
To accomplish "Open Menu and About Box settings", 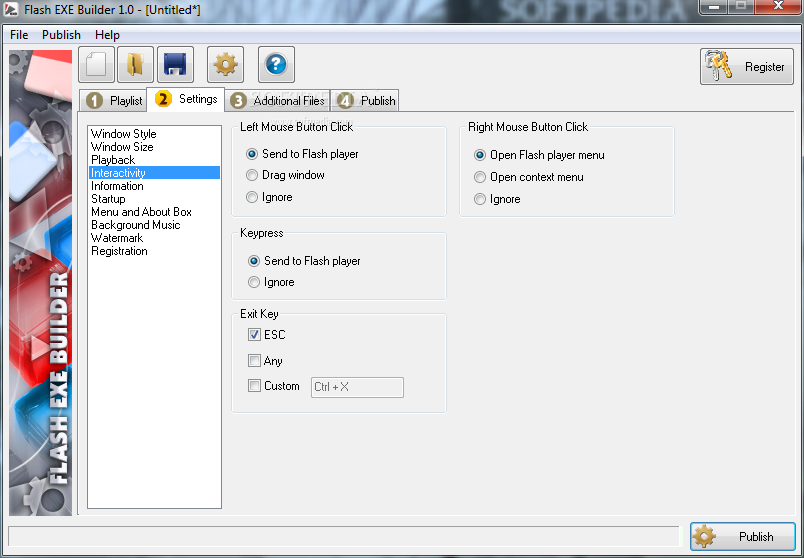I will tap(154, 212).
